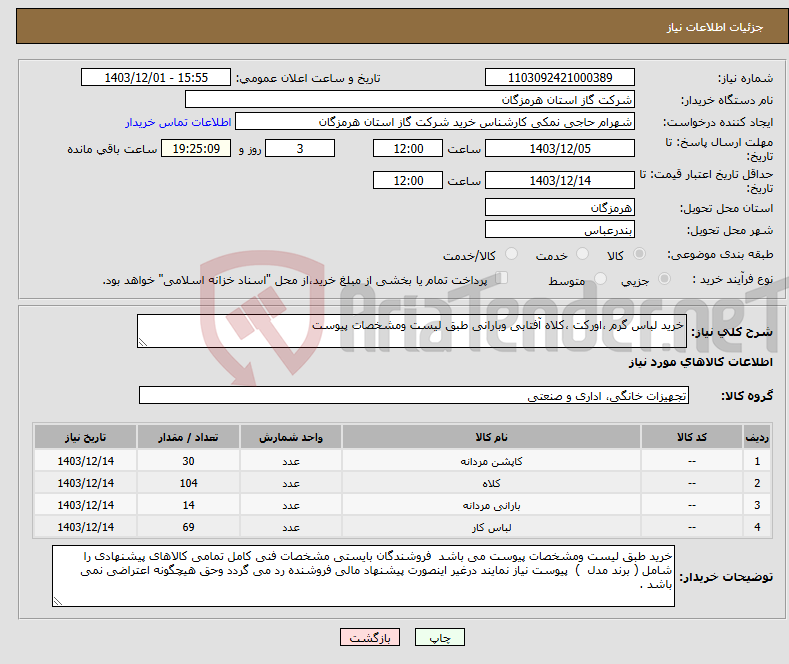This screenshot has width=789, height=664.
Task: Toggle the اسناد خزانه اسلامی payment checkbox
Action: pos(502,278)
